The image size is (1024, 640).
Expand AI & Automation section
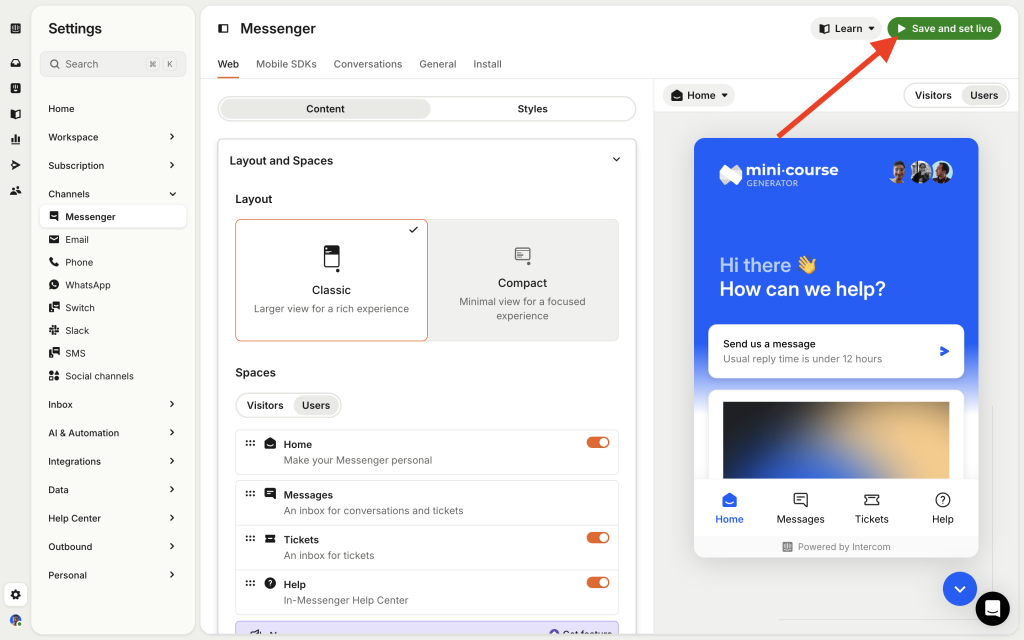113,433
